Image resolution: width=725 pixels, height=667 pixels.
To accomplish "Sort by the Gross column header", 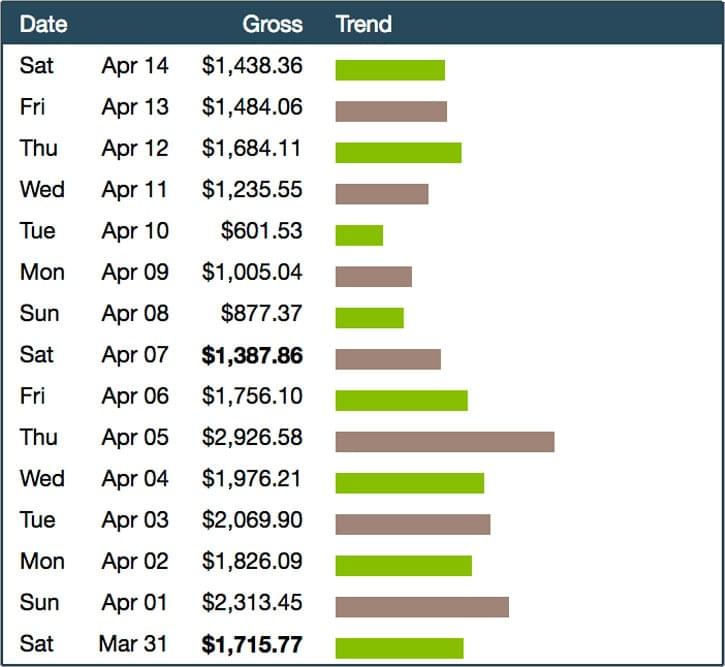I will pyautogui.click(x=272, y=24).
